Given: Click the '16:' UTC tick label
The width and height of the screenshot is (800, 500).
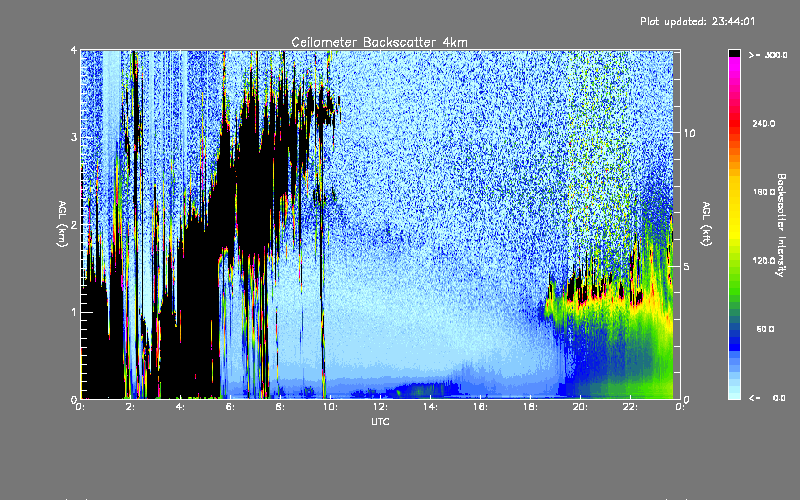Looking at the screenshot, I should (x=480, y=407).
